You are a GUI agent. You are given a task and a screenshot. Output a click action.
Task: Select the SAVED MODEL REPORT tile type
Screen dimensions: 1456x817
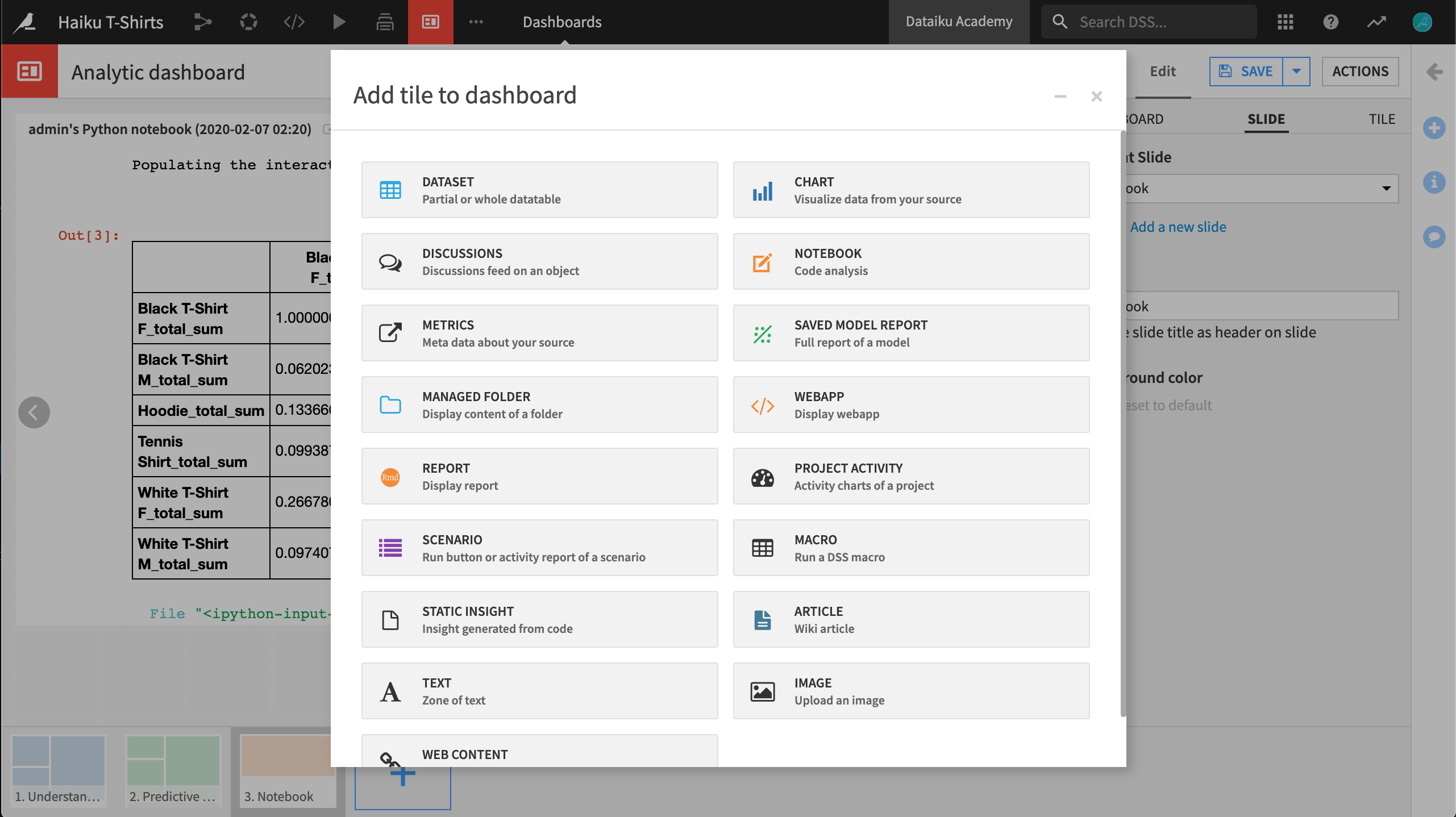[911, 333]
